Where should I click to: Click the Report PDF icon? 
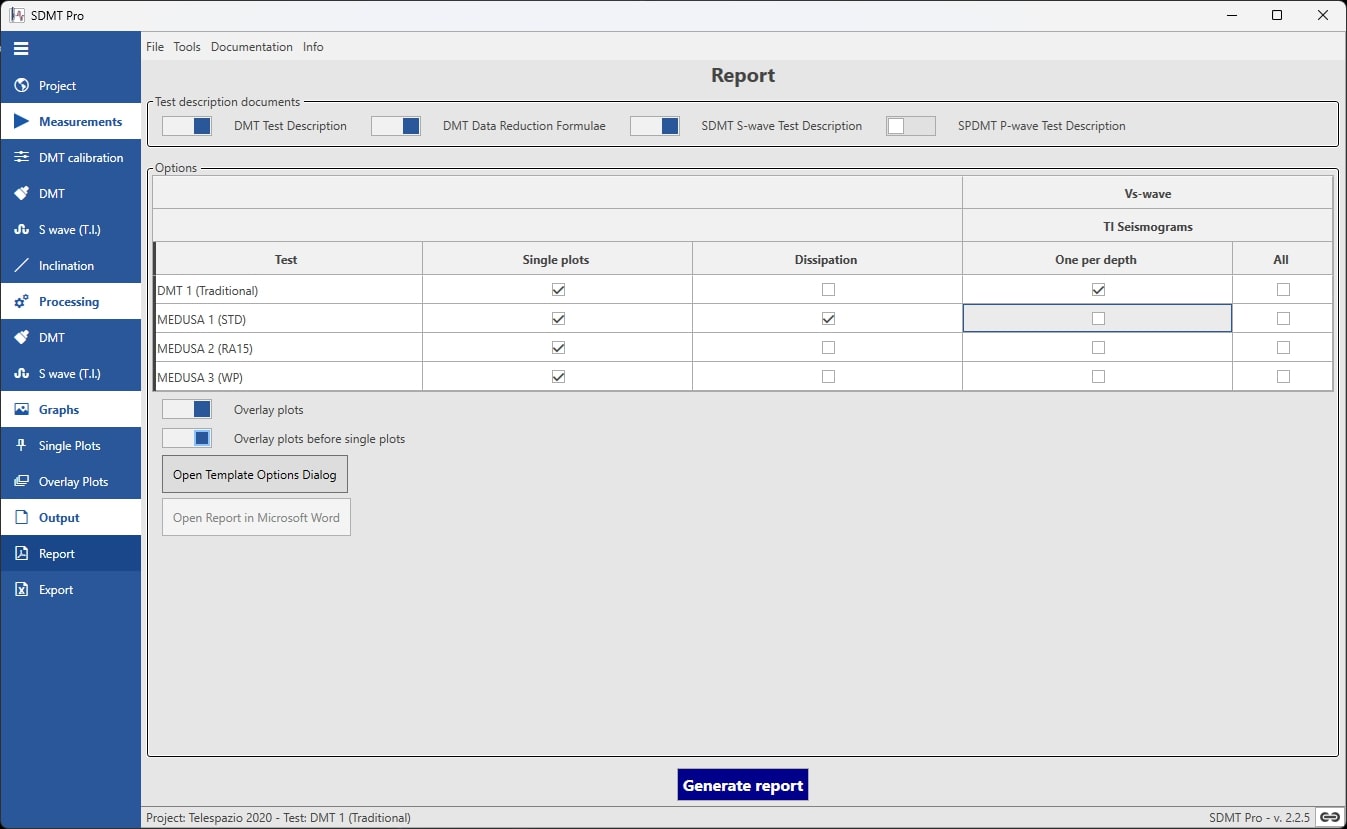pos(21,554)
